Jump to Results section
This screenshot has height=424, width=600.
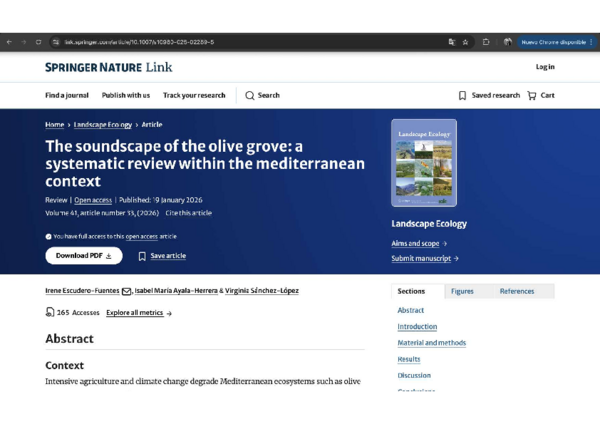click(x=409, y=359)
